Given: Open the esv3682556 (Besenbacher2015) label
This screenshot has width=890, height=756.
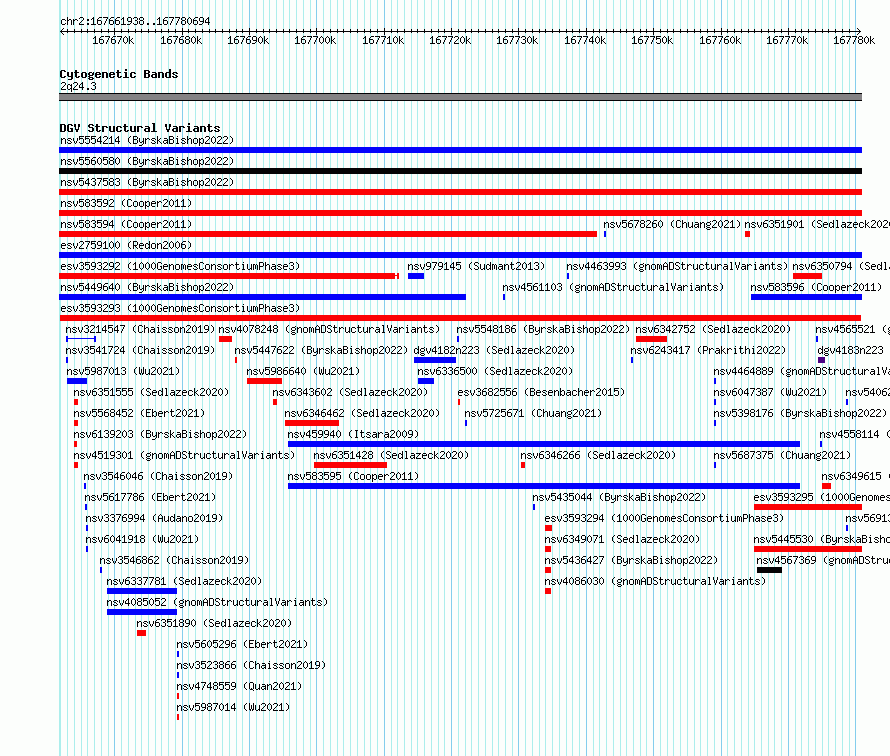Looking at the screenshot, I should (x=541, y=392).
